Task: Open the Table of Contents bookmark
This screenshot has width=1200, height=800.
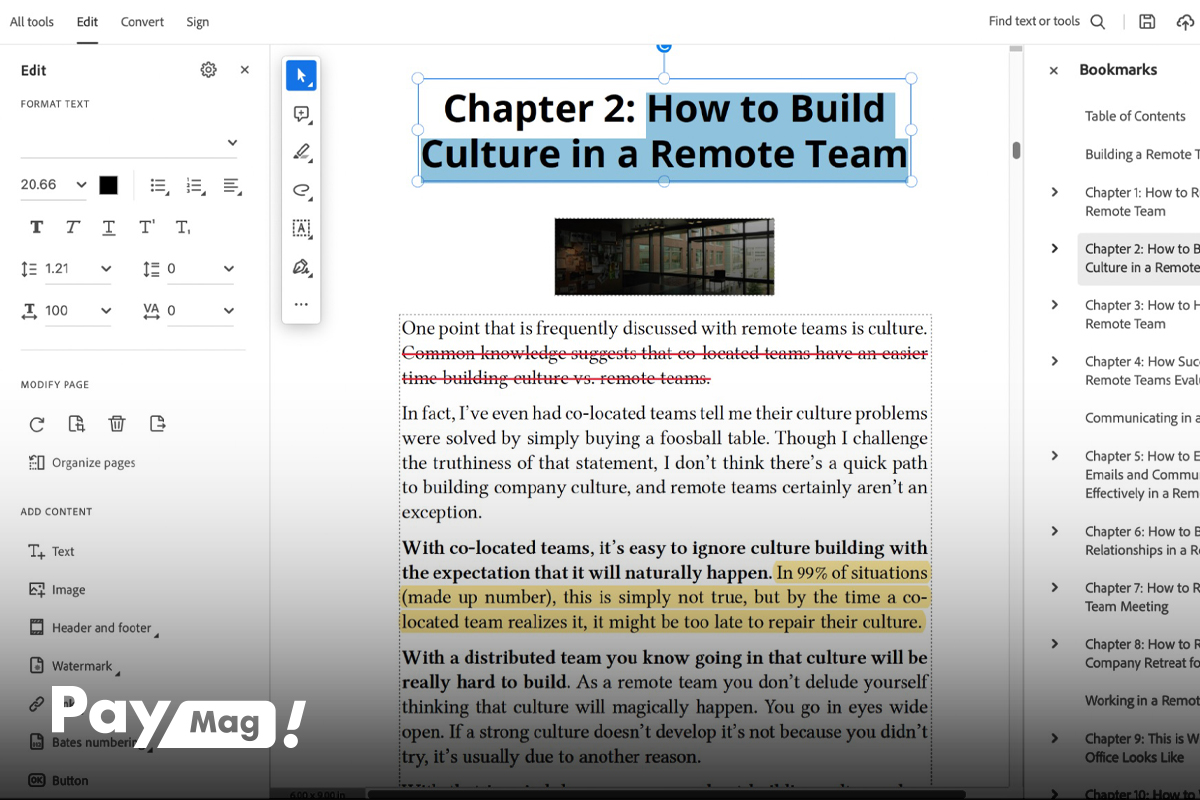Action: [x=1135, y=116]
